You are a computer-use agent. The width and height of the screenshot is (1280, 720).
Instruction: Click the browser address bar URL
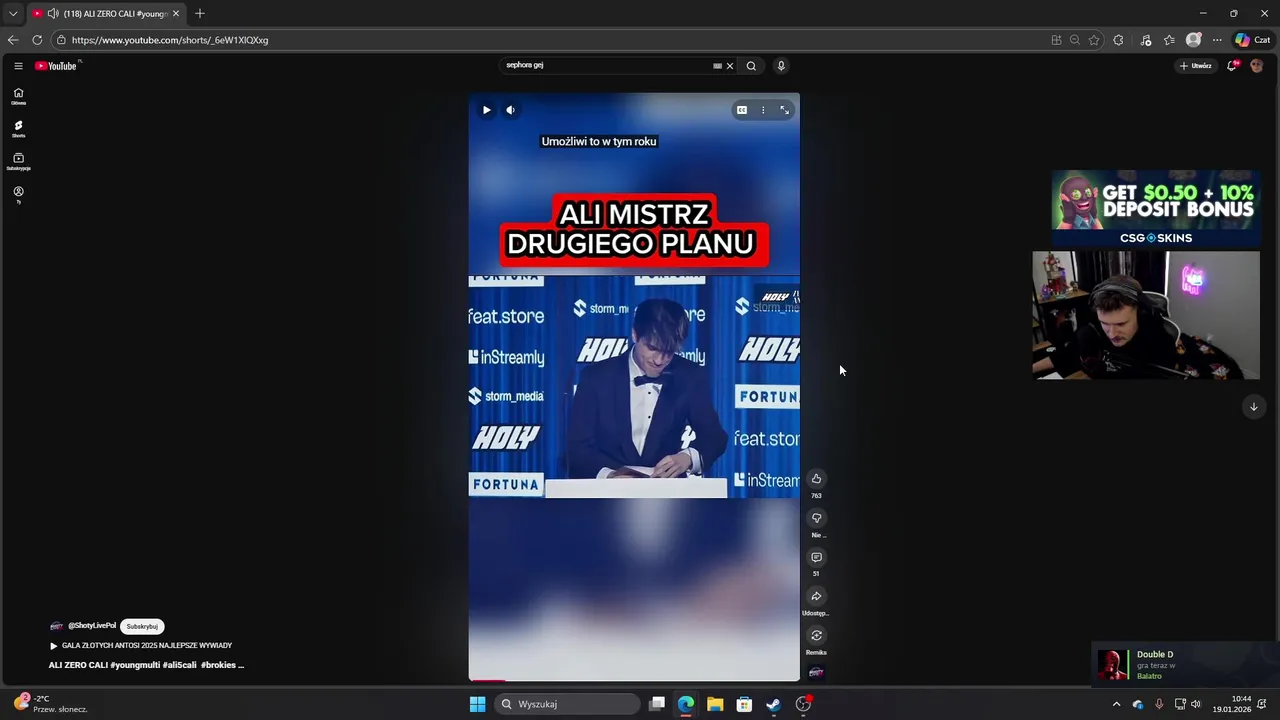click(170, 40)
